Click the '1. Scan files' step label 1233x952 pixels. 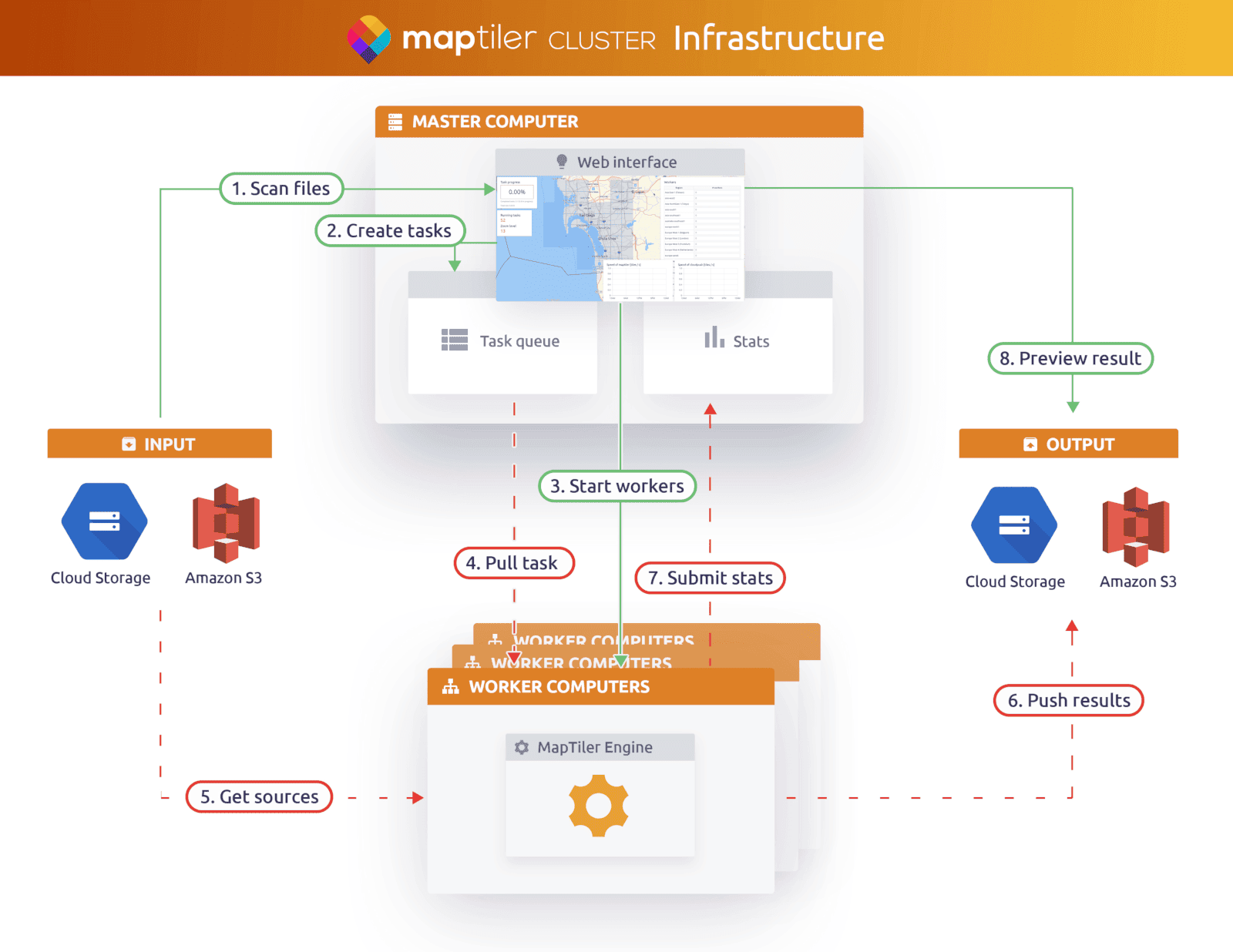click(281, 189)
